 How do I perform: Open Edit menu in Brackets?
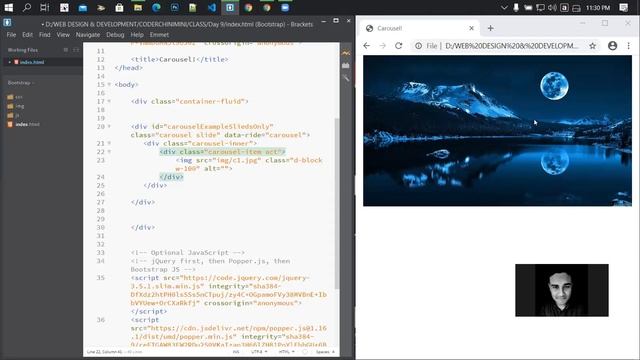(27, 35)
